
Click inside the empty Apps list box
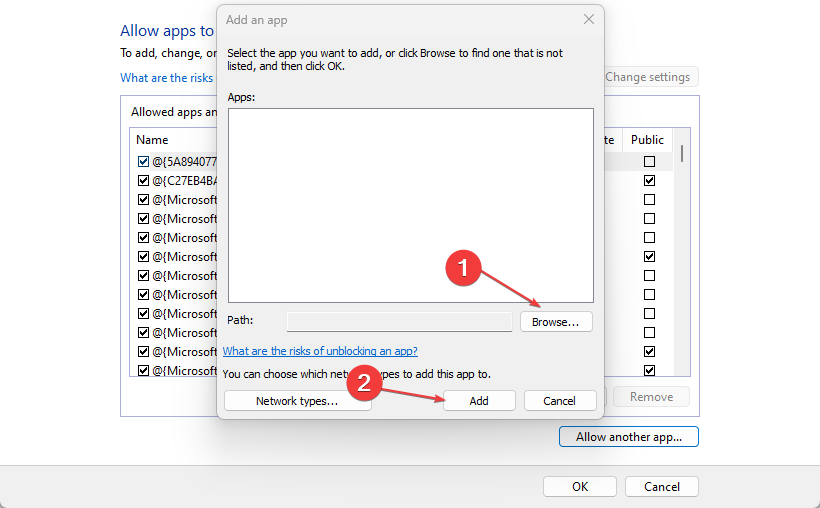pos(411,205)
